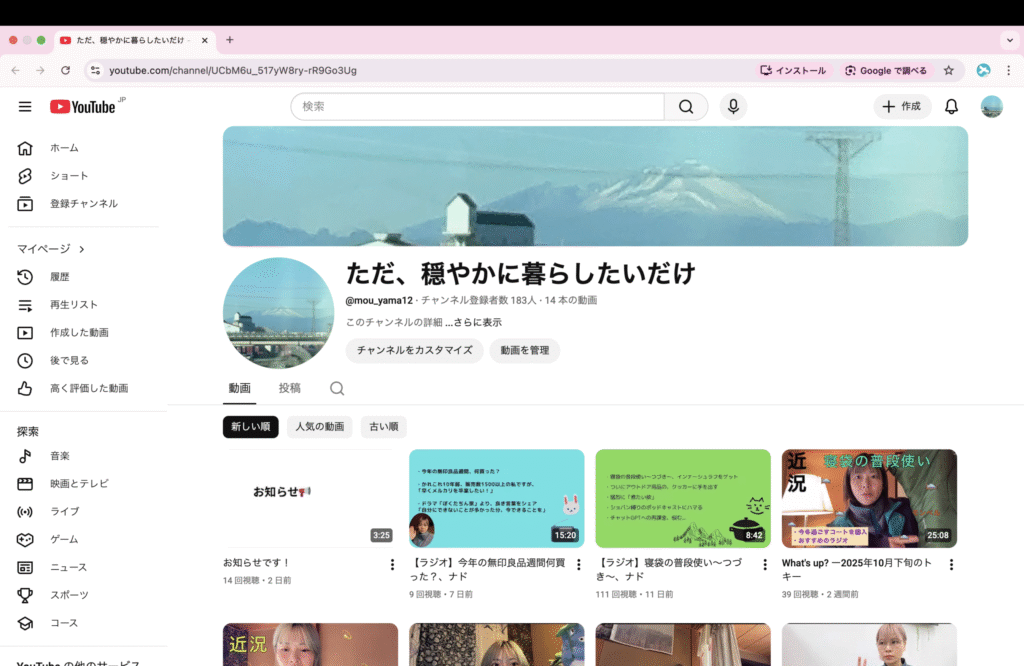Open options menu for お知らせです！ video

pos(392,565)
